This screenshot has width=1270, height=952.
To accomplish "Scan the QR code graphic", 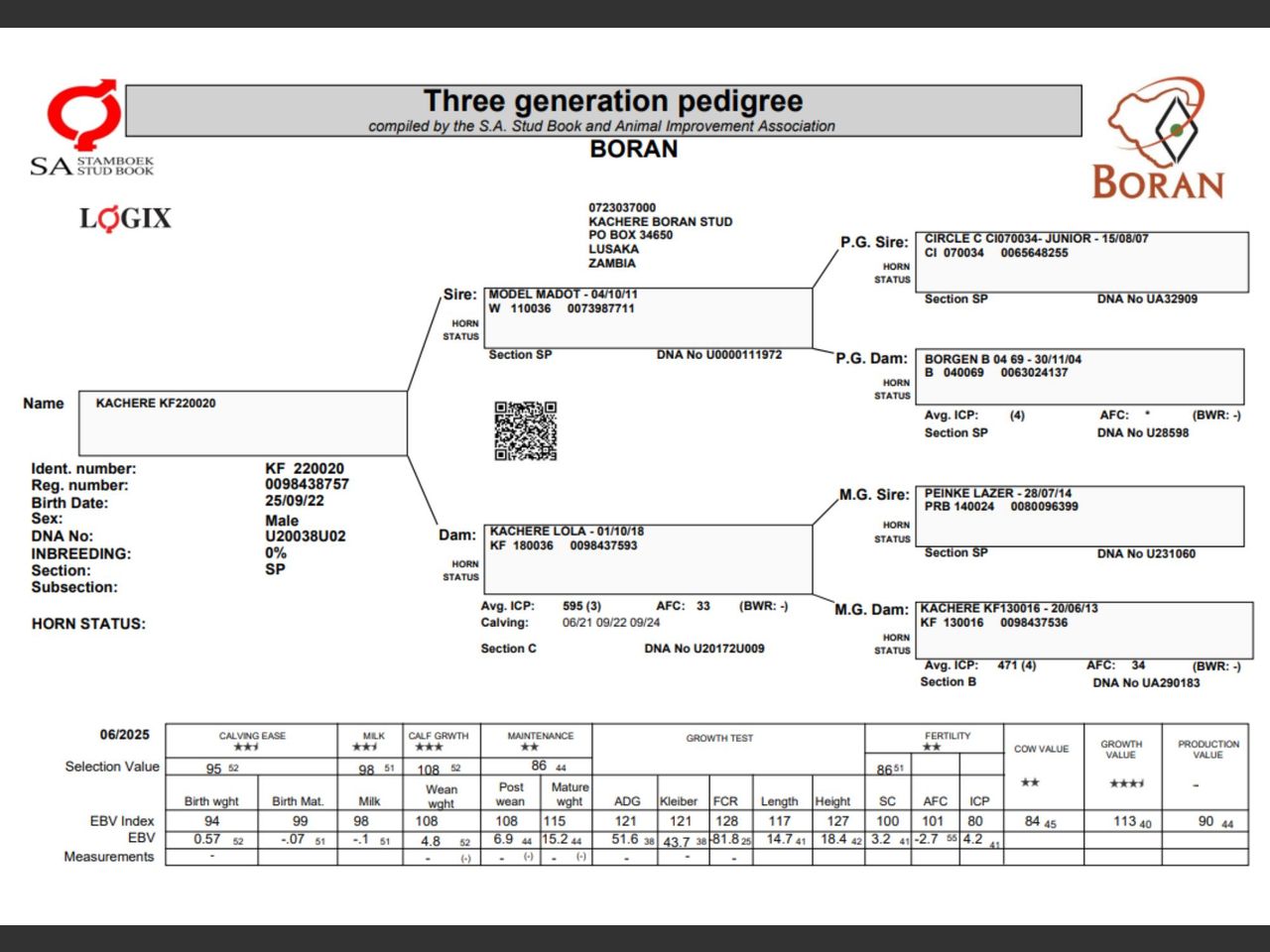I will [527, 430].
